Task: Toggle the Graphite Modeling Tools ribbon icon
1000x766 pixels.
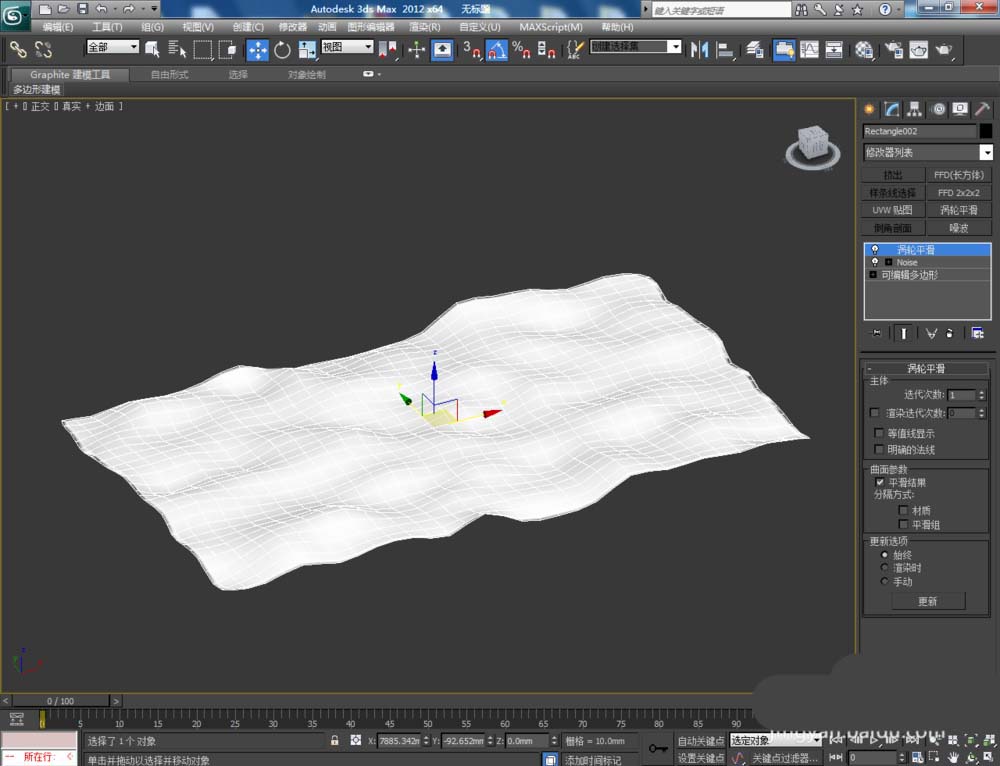Action: point(784,50)
